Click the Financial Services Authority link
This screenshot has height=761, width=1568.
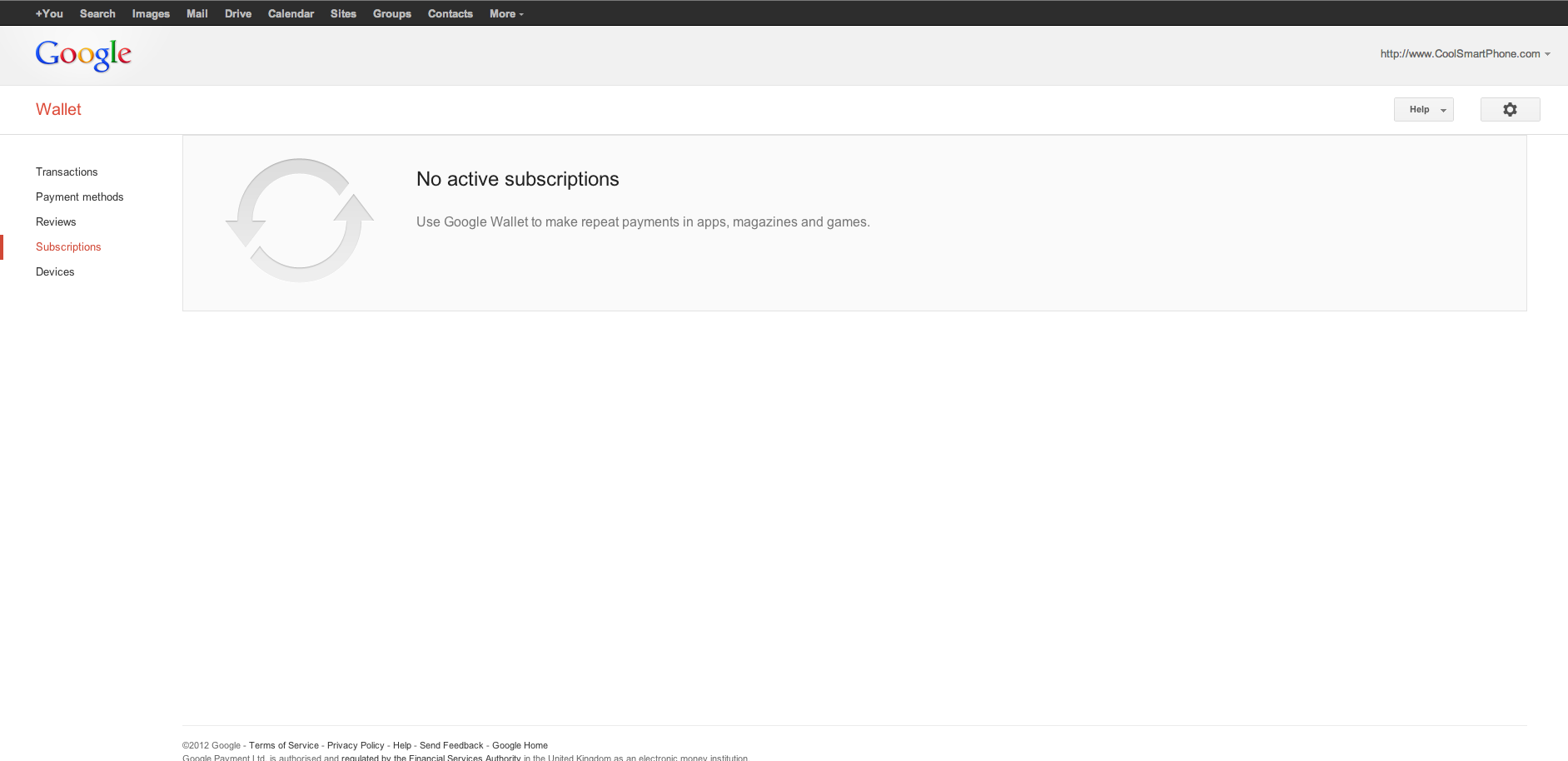pyautogui.click(x=431, y=757)
